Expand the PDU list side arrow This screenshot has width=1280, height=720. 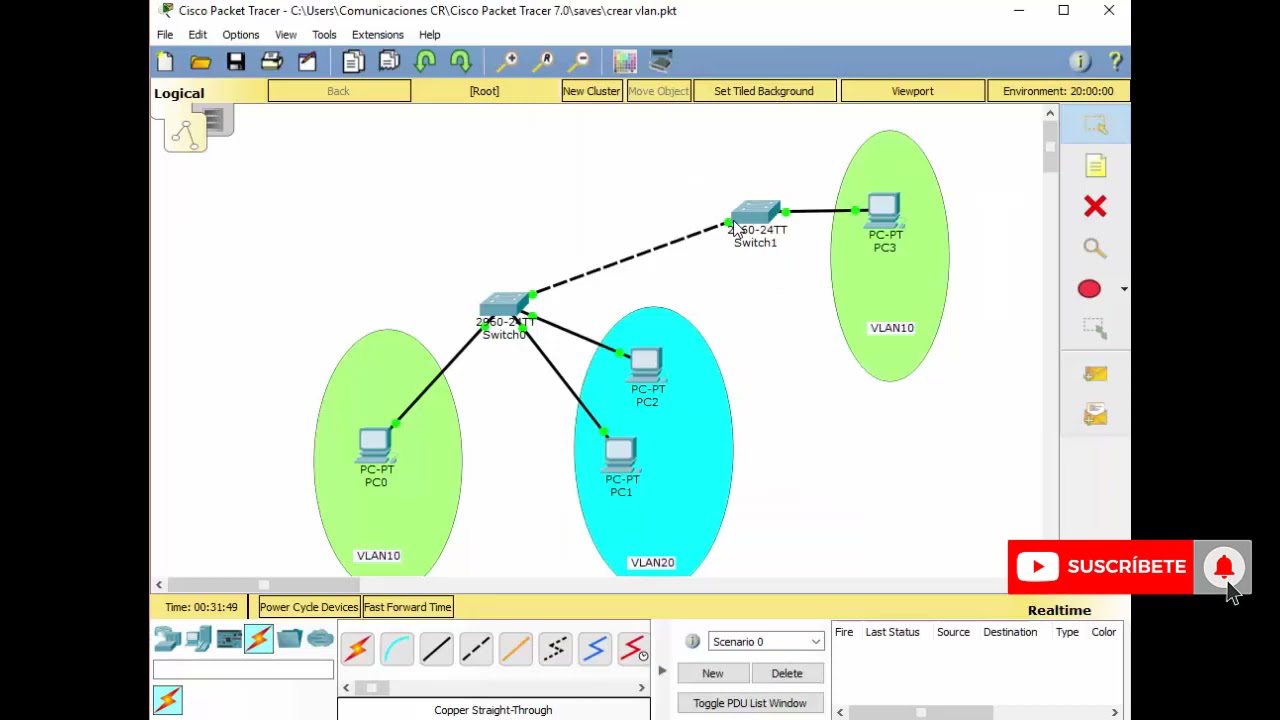point(662,671)
